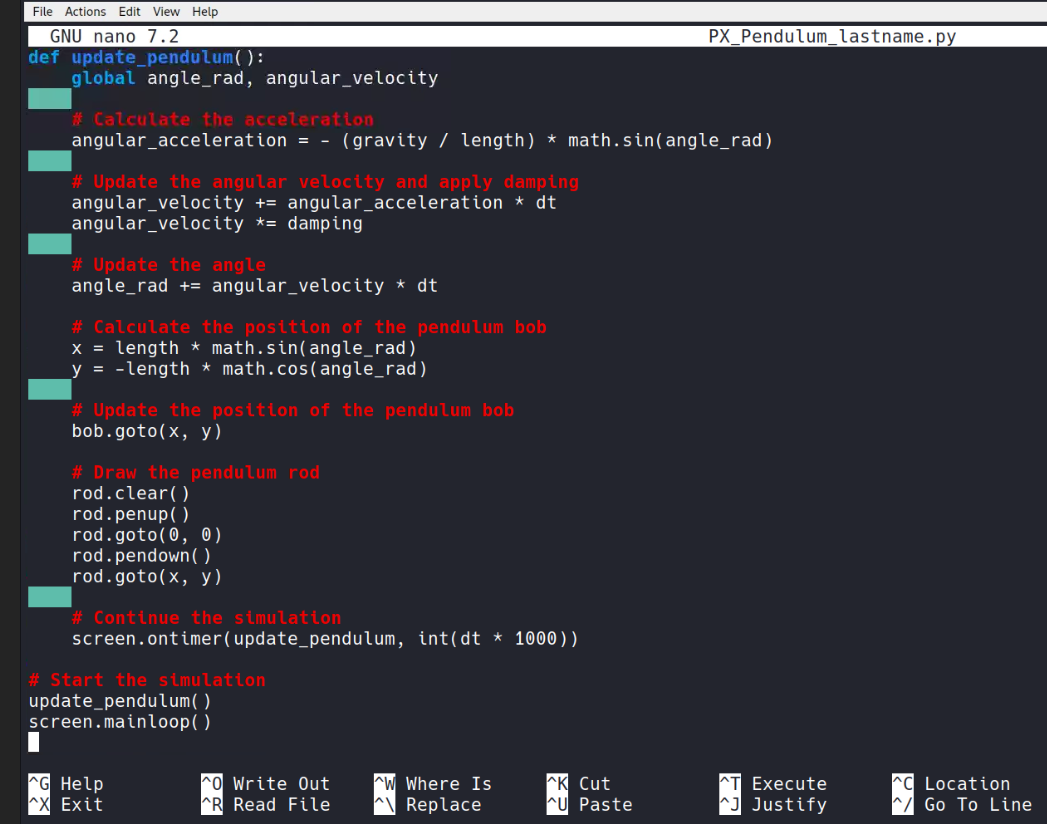Viewport: 1047px width, 824px height.
Task: Click the PX_Pendulum_lastname.py filename in title bar
Action: click(x=831, y=37)
